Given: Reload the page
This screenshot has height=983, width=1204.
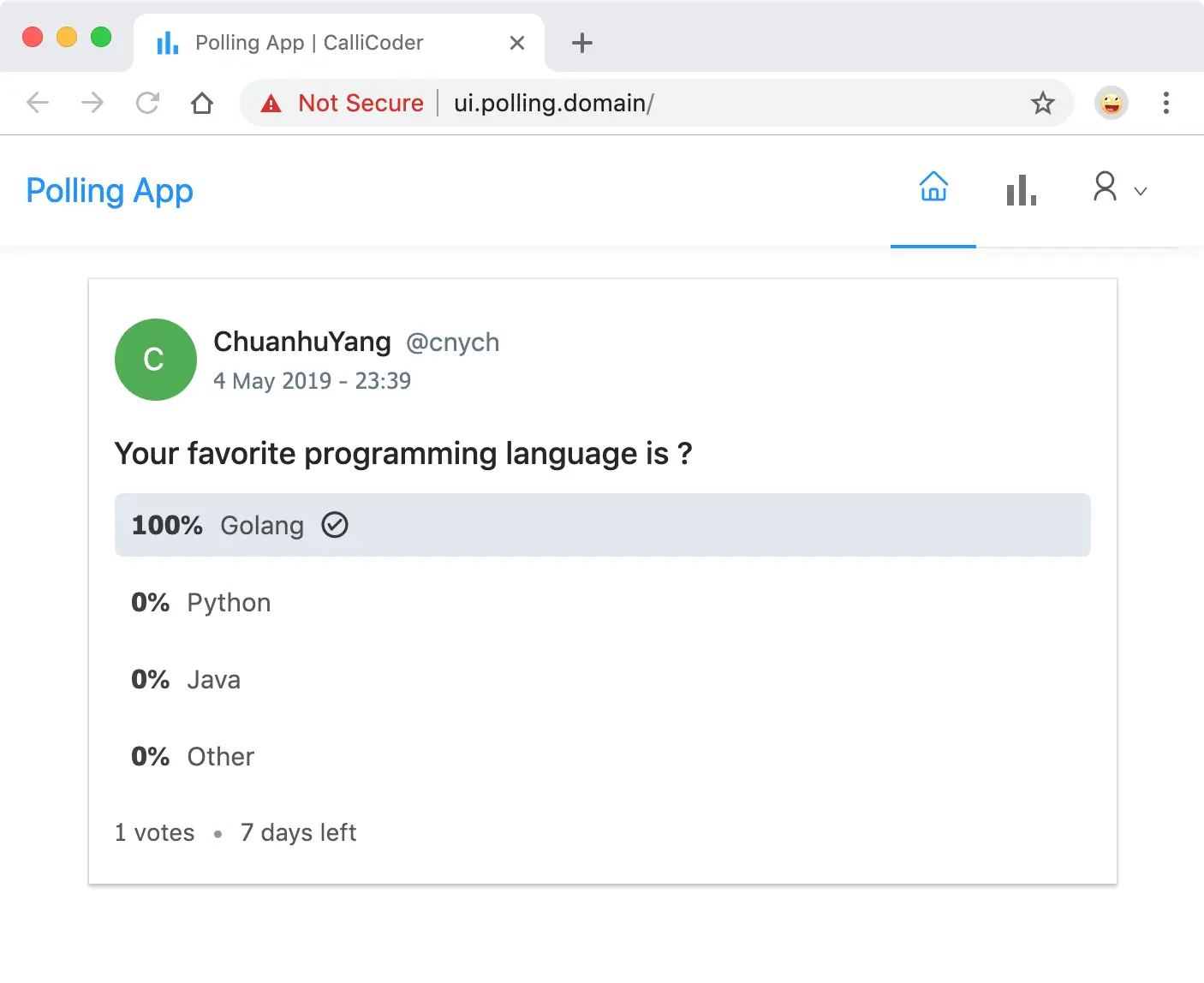Looking at the screenshot, I should 147,103.
